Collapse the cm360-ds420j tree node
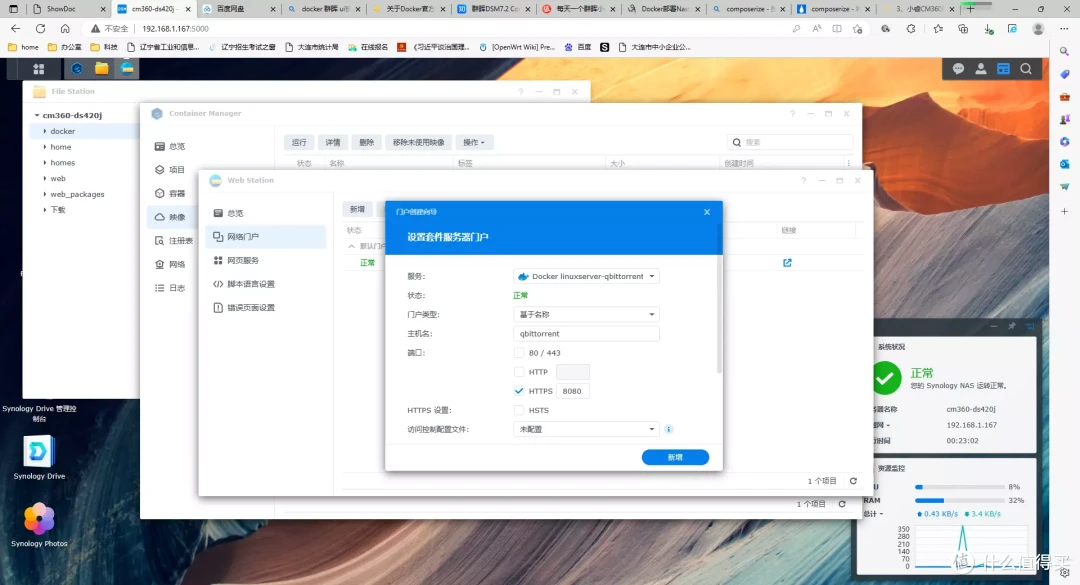 tap(37, 115)
